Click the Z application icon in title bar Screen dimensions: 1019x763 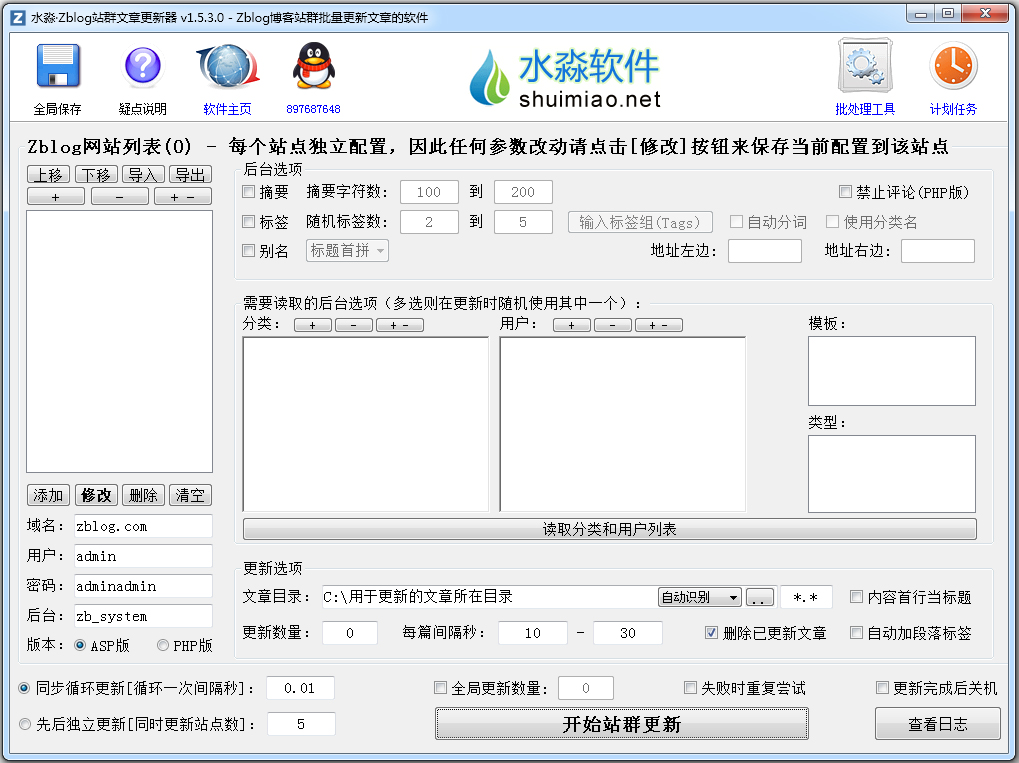[18, 18]
